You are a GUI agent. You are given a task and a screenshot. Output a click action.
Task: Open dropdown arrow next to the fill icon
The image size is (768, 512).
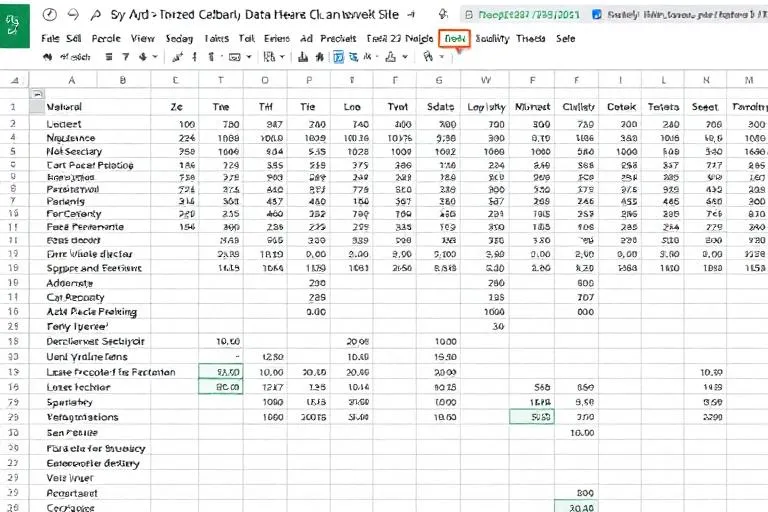pyautogui.click(x=155, y=57)
